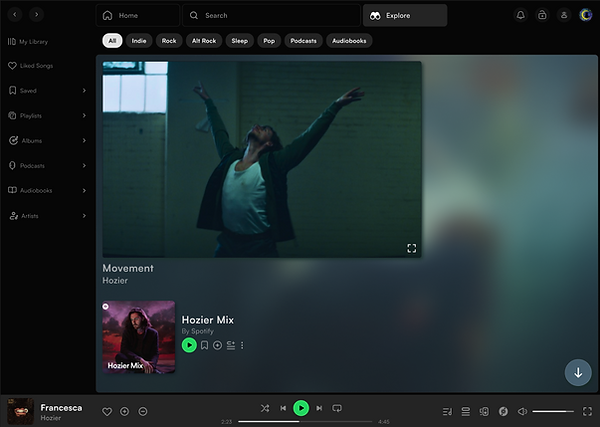Select the Indie filter chip

(139, 41)
